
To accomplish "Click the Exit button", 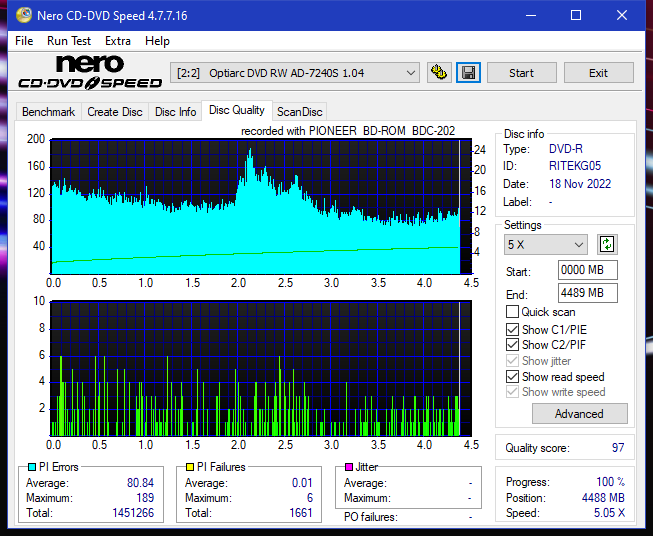I will point(598,73).
